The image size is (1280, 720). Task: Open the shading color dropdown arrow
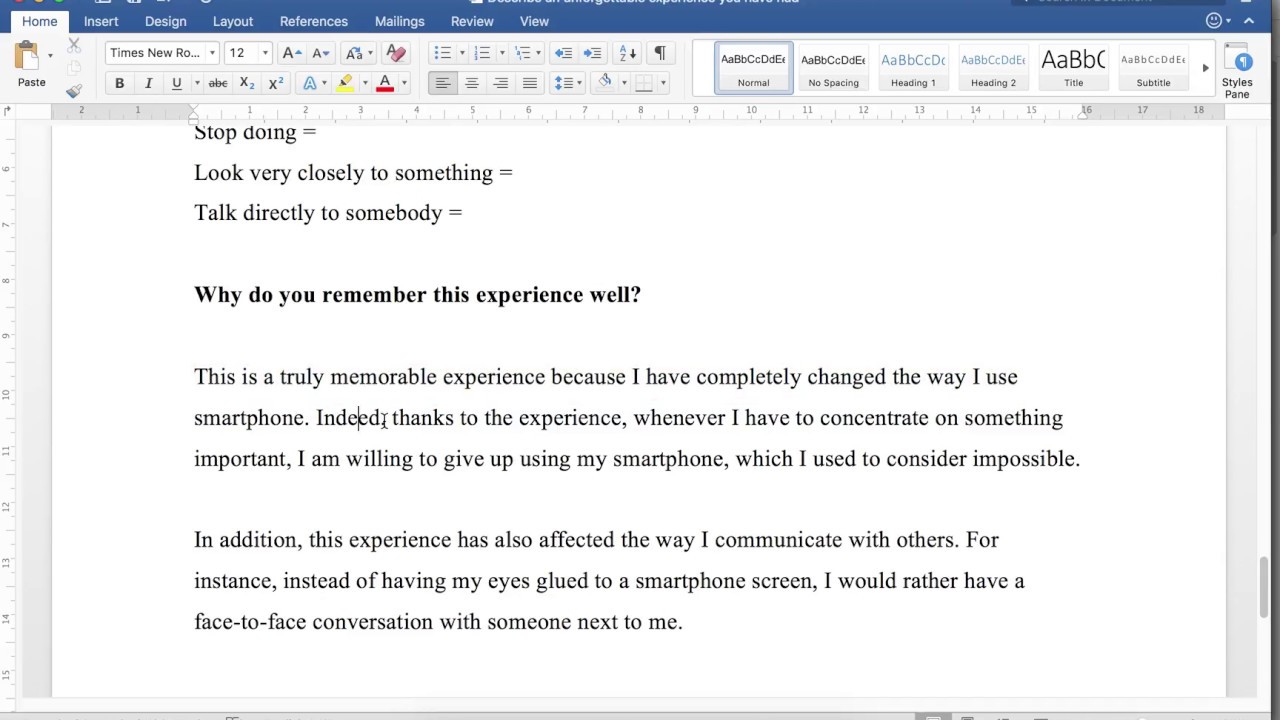pos(623,84)
